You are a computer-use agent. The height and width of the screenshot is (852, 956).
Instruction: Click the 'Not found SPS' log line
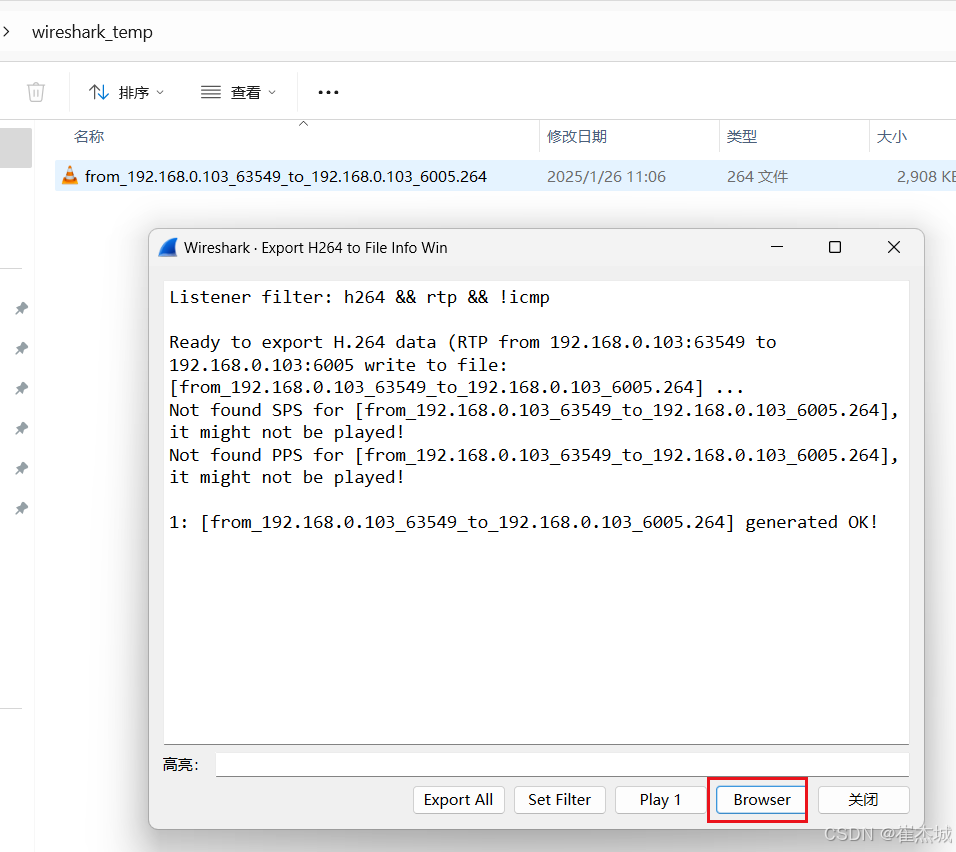tap(533, 421)
